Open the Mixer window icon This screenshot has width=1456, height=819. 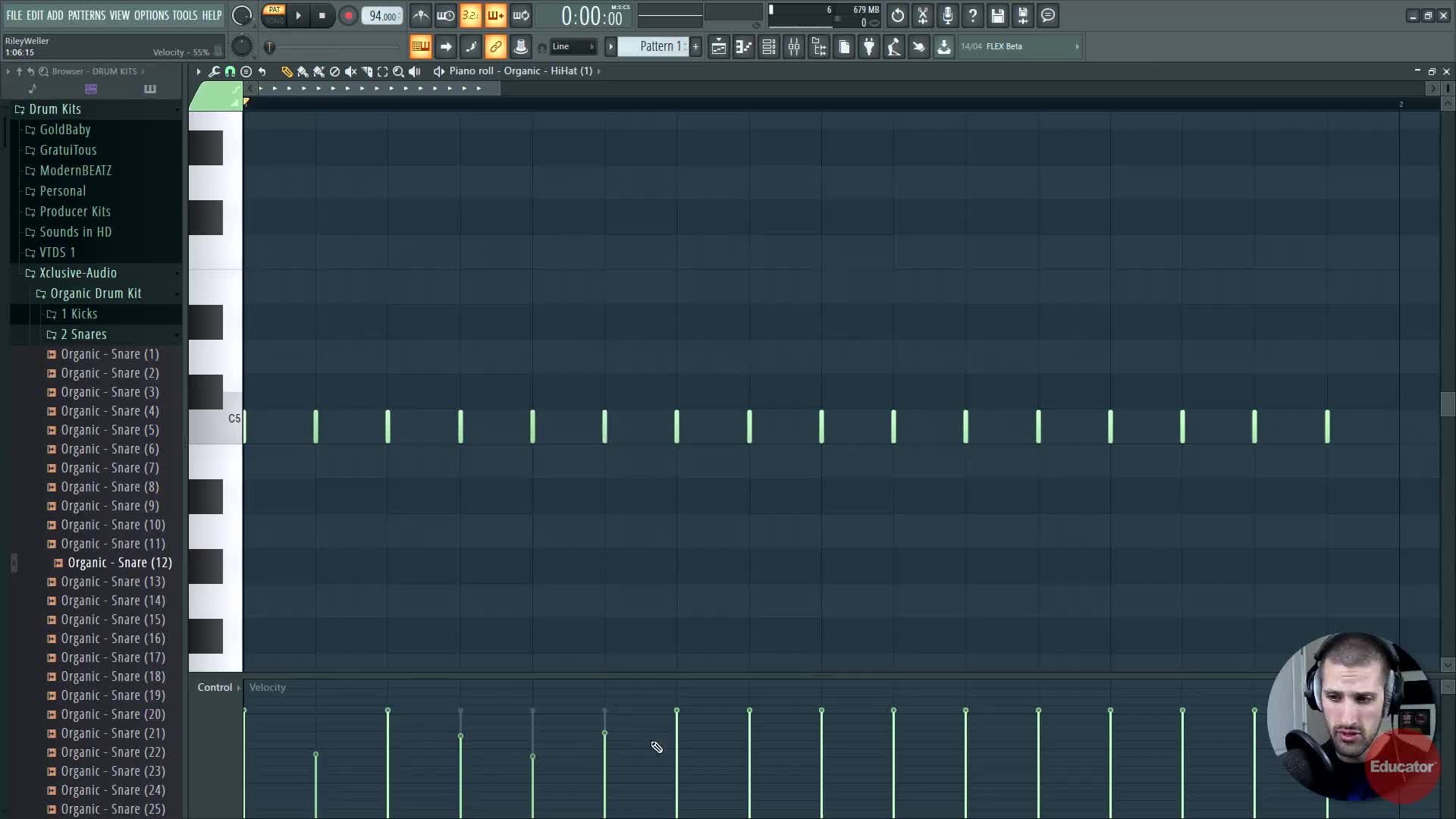794,47
